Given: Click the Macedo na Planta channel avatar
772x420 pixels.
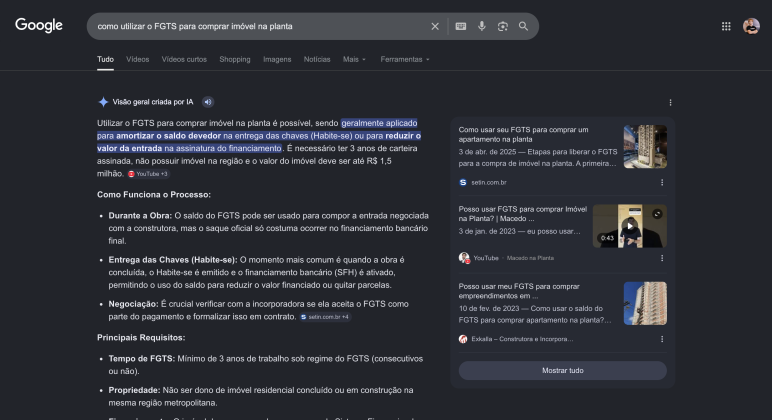Looking at the screenshot, I should pyautogui.click(x=464, y=258).
